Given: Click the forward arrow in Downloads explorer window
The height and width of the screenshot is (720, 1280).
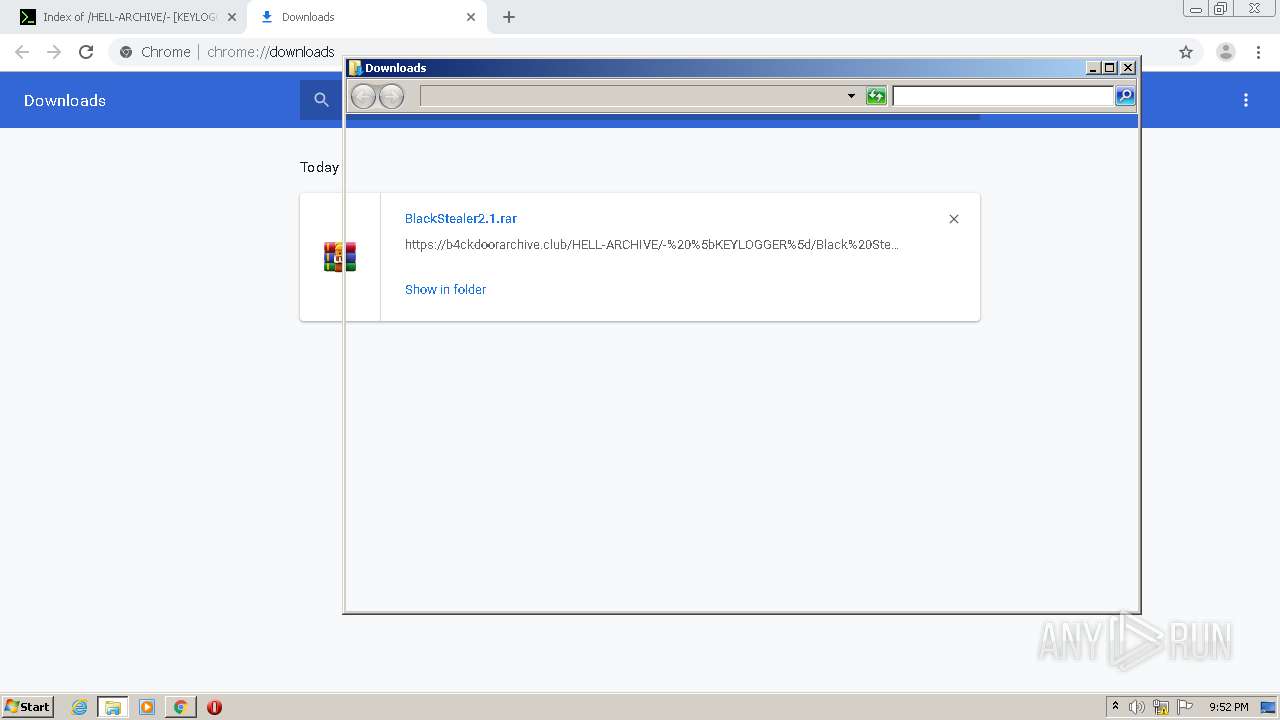Looking at the screenshot, I should [x=391, y=96].
